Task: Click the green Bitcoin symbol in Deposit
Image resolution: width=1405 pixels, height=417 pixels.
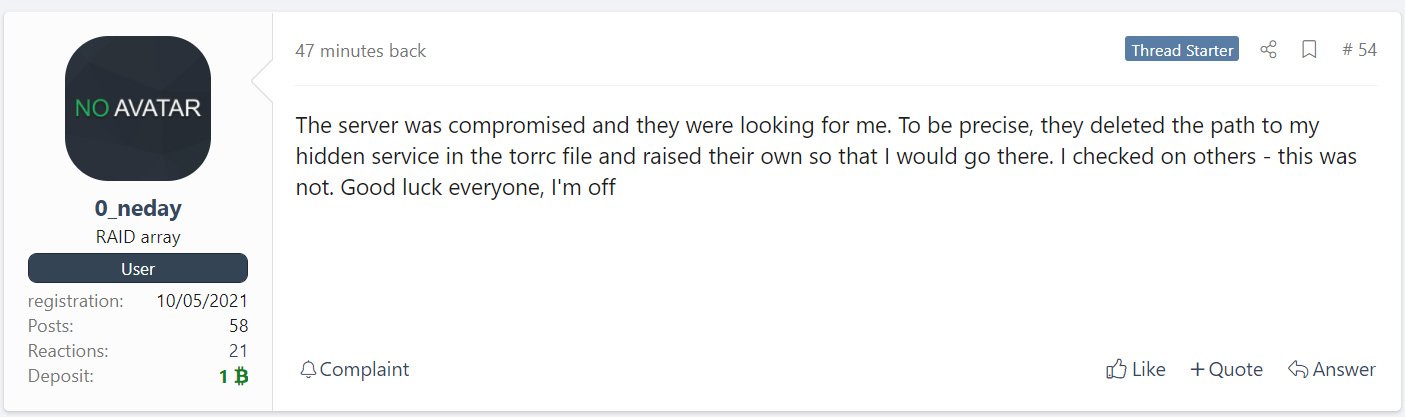Action: pos(240,377)
